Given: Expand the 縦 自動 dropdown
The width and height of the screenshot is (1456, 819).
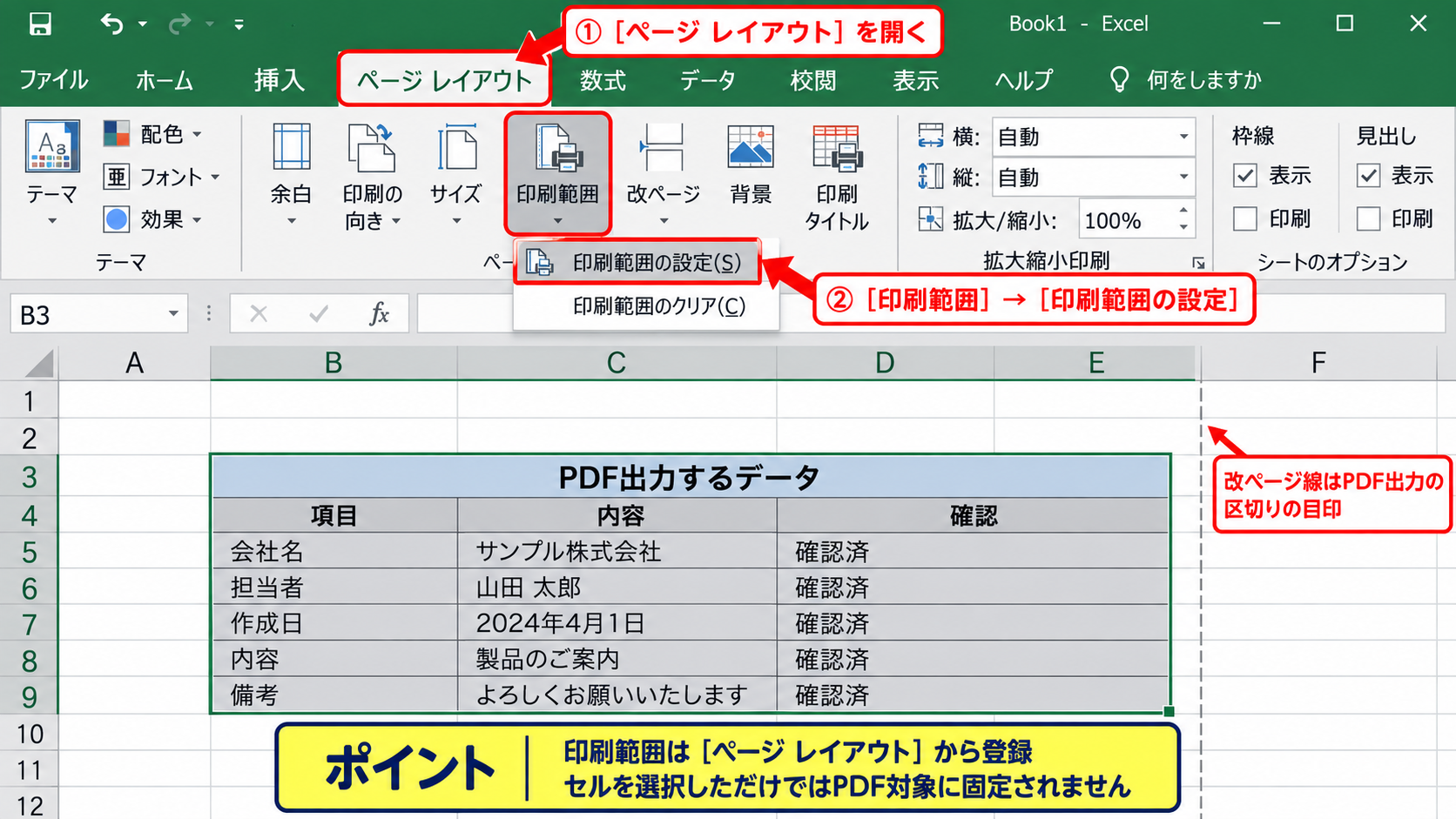Looking at the screenshot, I should point(1183,178).
